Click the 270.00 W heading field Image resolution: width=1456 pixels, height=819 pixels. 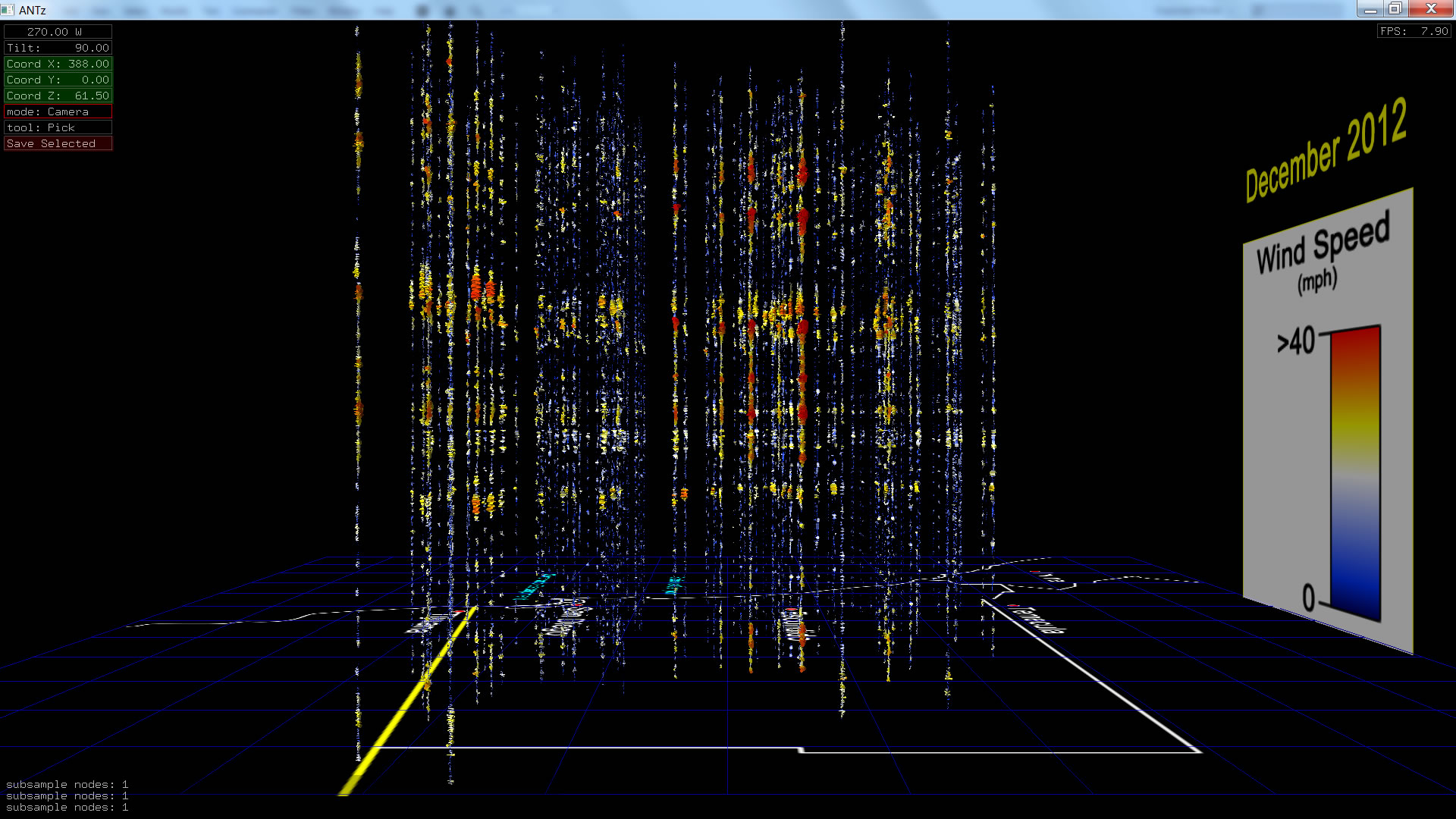coord(58,32)
